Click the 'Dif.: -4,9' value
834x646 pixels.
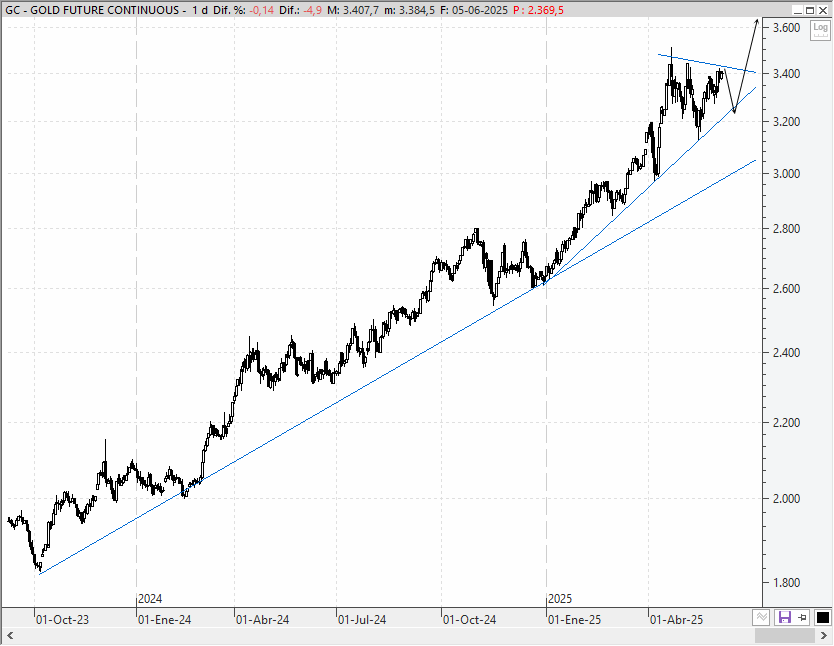coord(300,10)
